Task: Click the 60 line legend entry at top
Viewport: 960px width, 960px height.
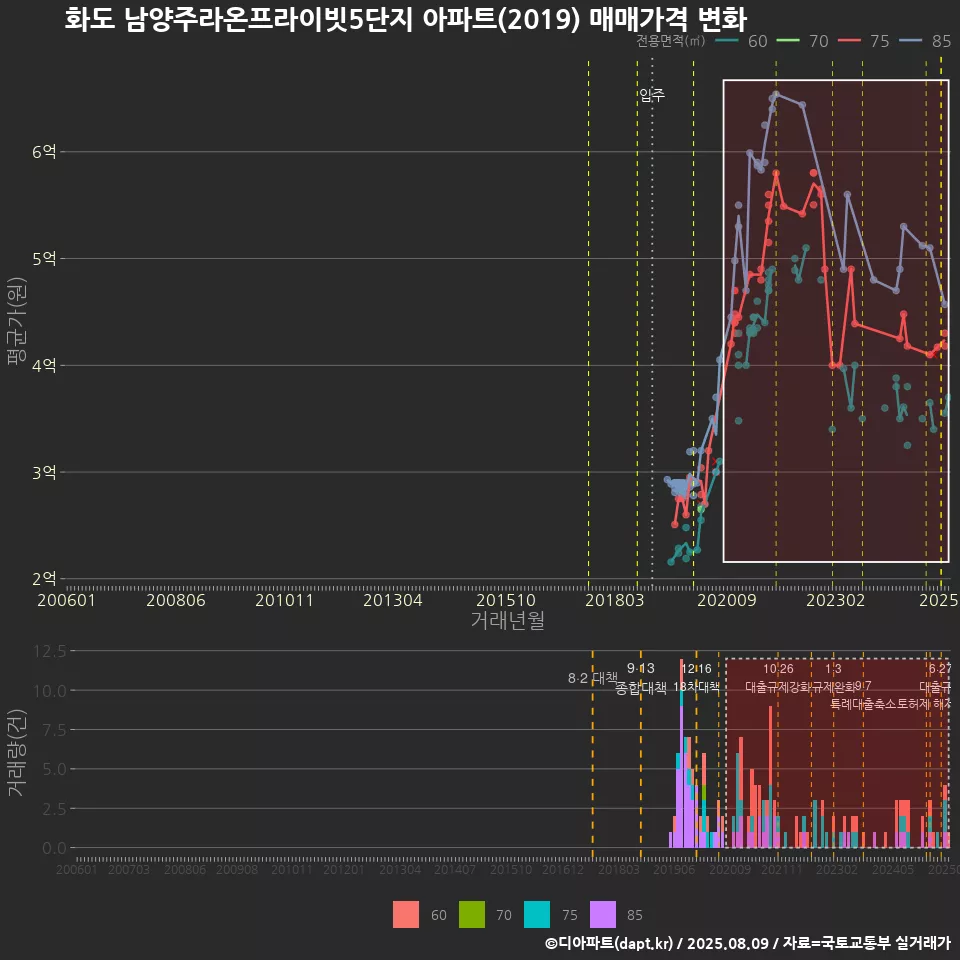Action: point(741,41)
